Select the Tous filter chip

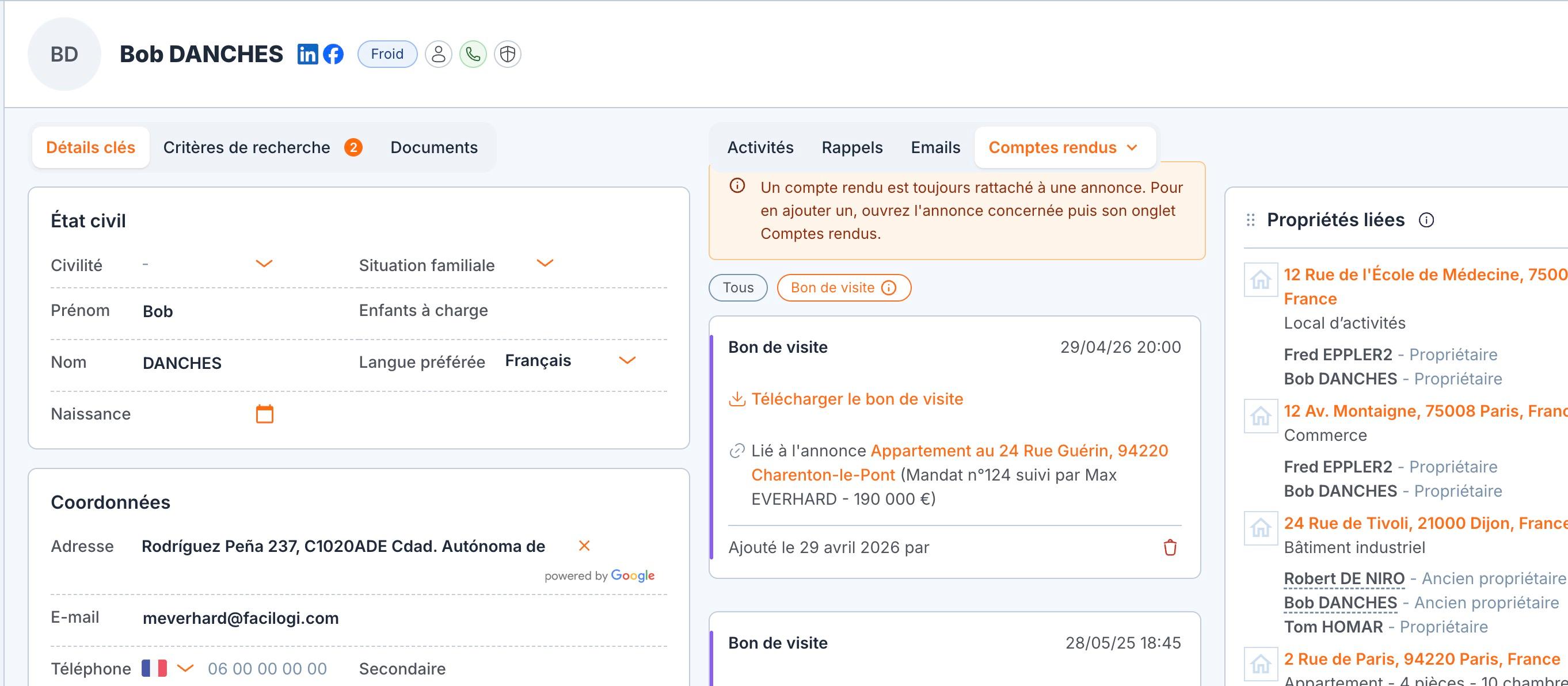pyautogui.click(x=738, y=287)
